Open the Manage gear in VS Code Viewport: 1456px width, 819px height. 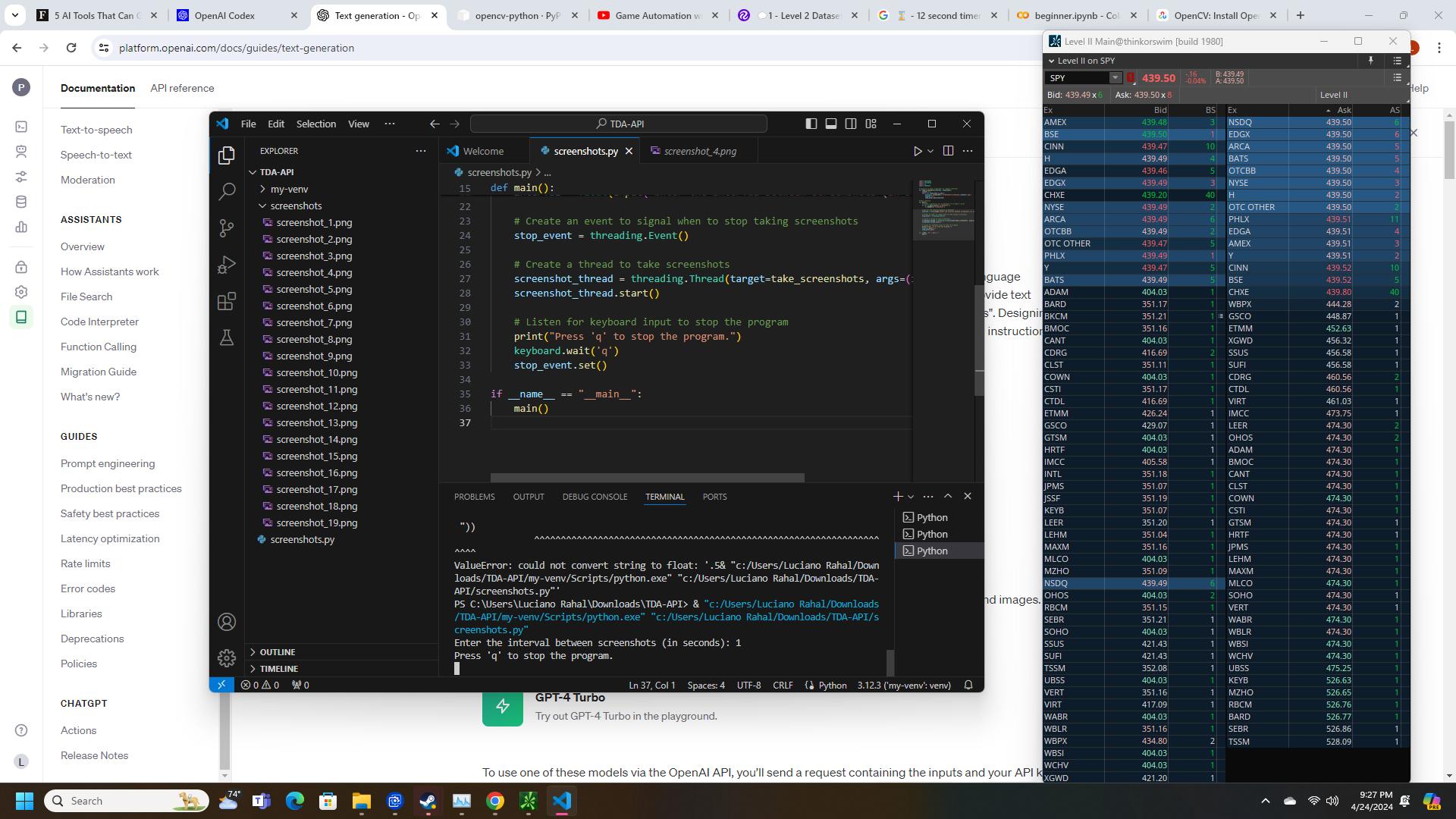[x=226, y=657]
